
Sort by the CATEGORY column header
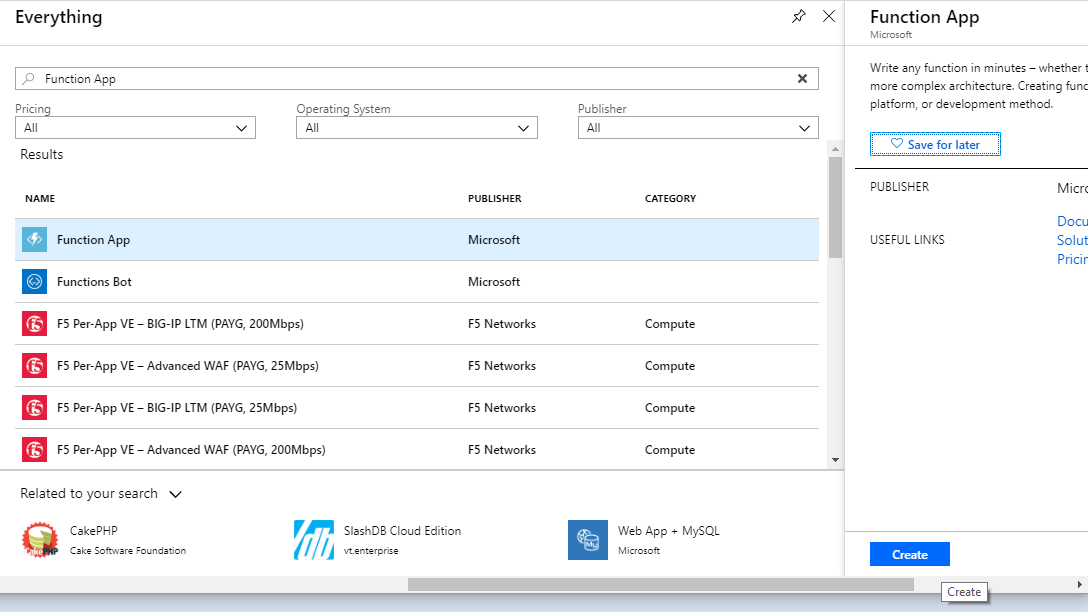[x=670, y=198]
